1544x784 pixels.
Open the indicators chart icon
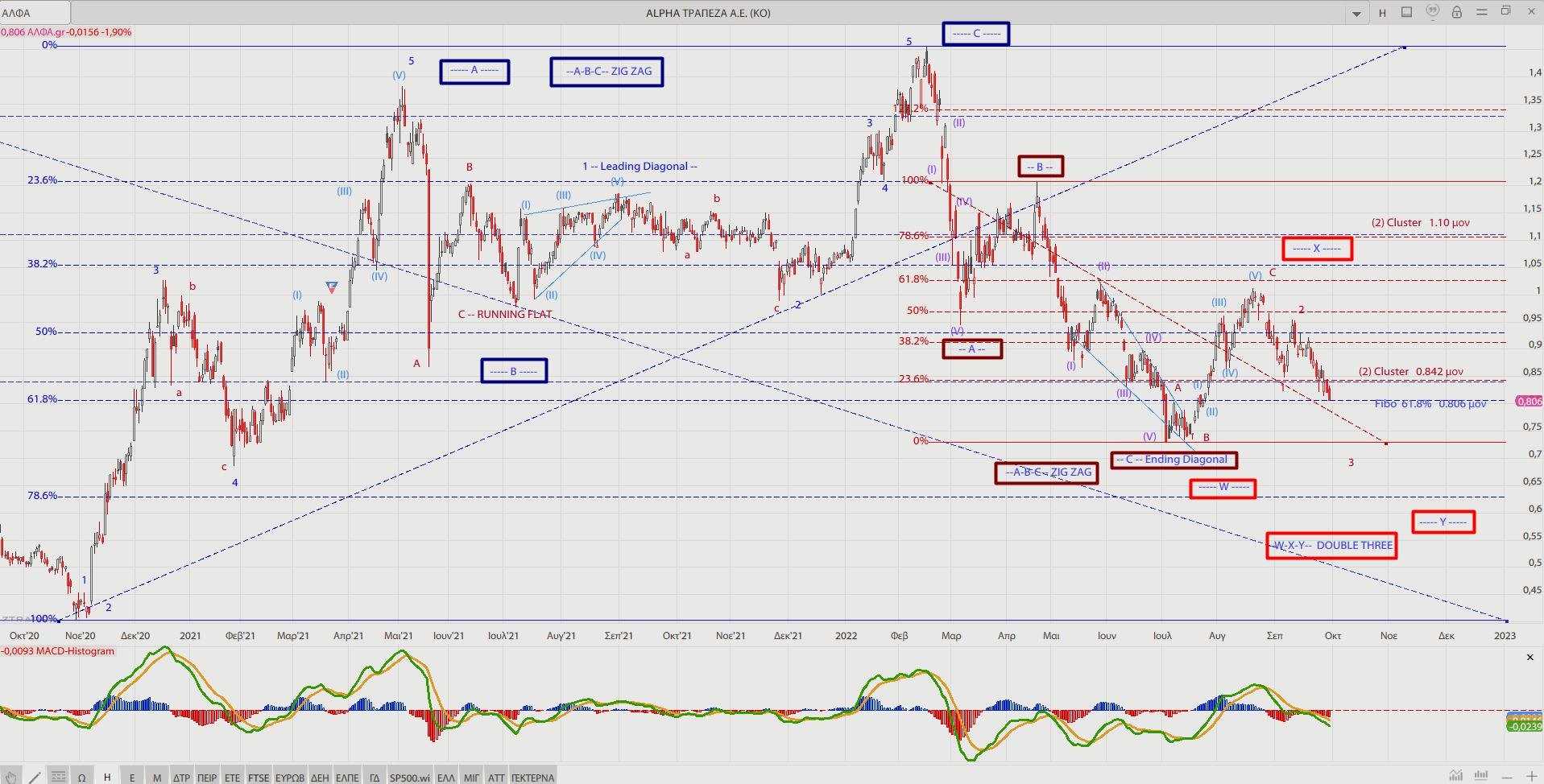tap(1455, 775)
